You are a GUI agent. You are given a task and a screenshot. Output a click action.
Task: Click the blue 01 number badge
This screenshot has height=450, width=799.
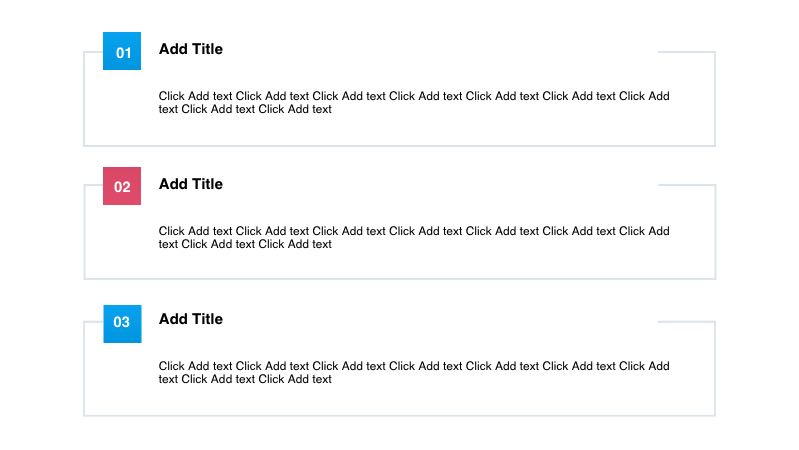(x=122, y=51)
